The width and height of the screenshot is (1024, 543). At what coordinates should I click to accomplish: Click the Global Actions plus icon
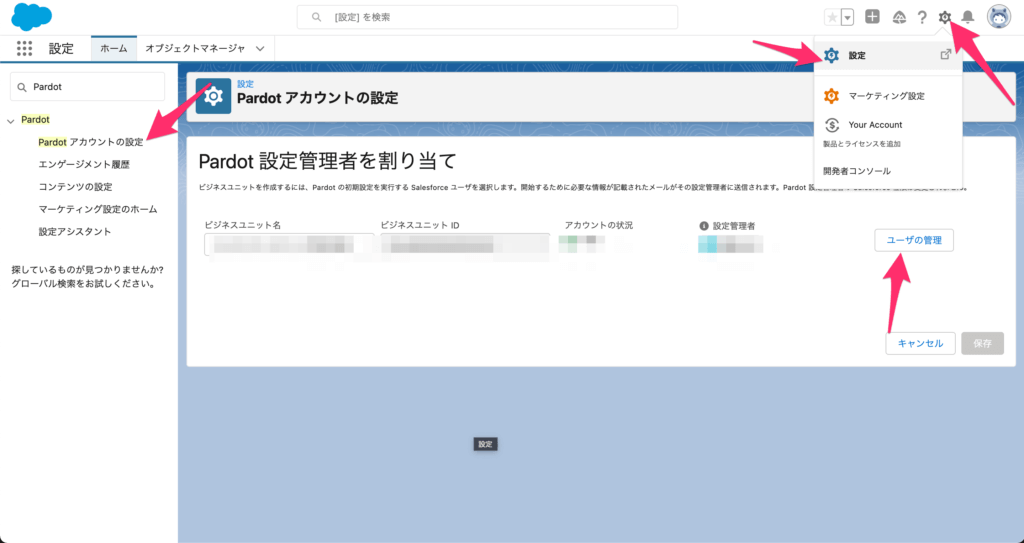pos(872,17)
